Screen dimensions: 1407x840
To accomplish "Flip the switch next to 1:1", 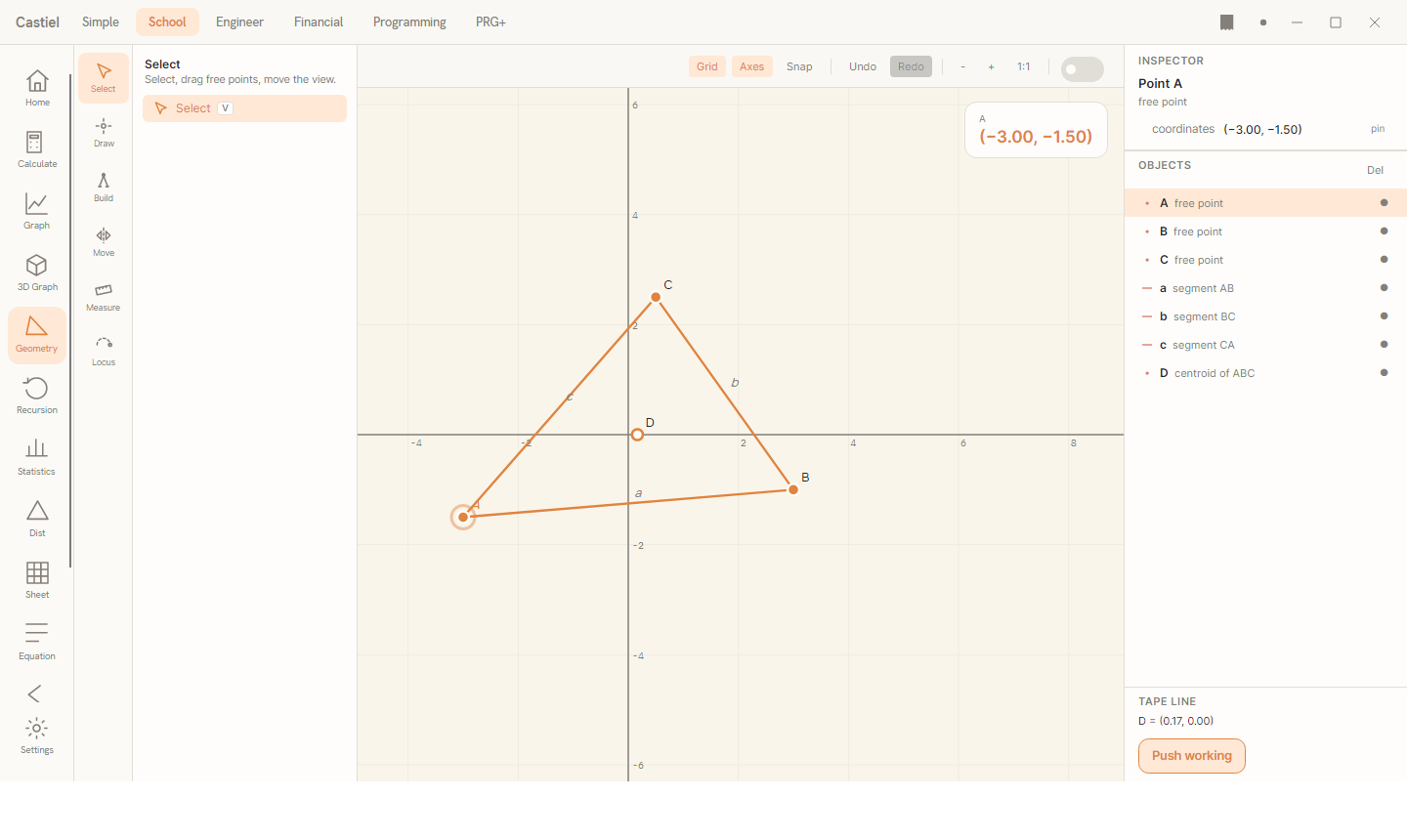I will pyautogui.click(x=1083, y=69).
